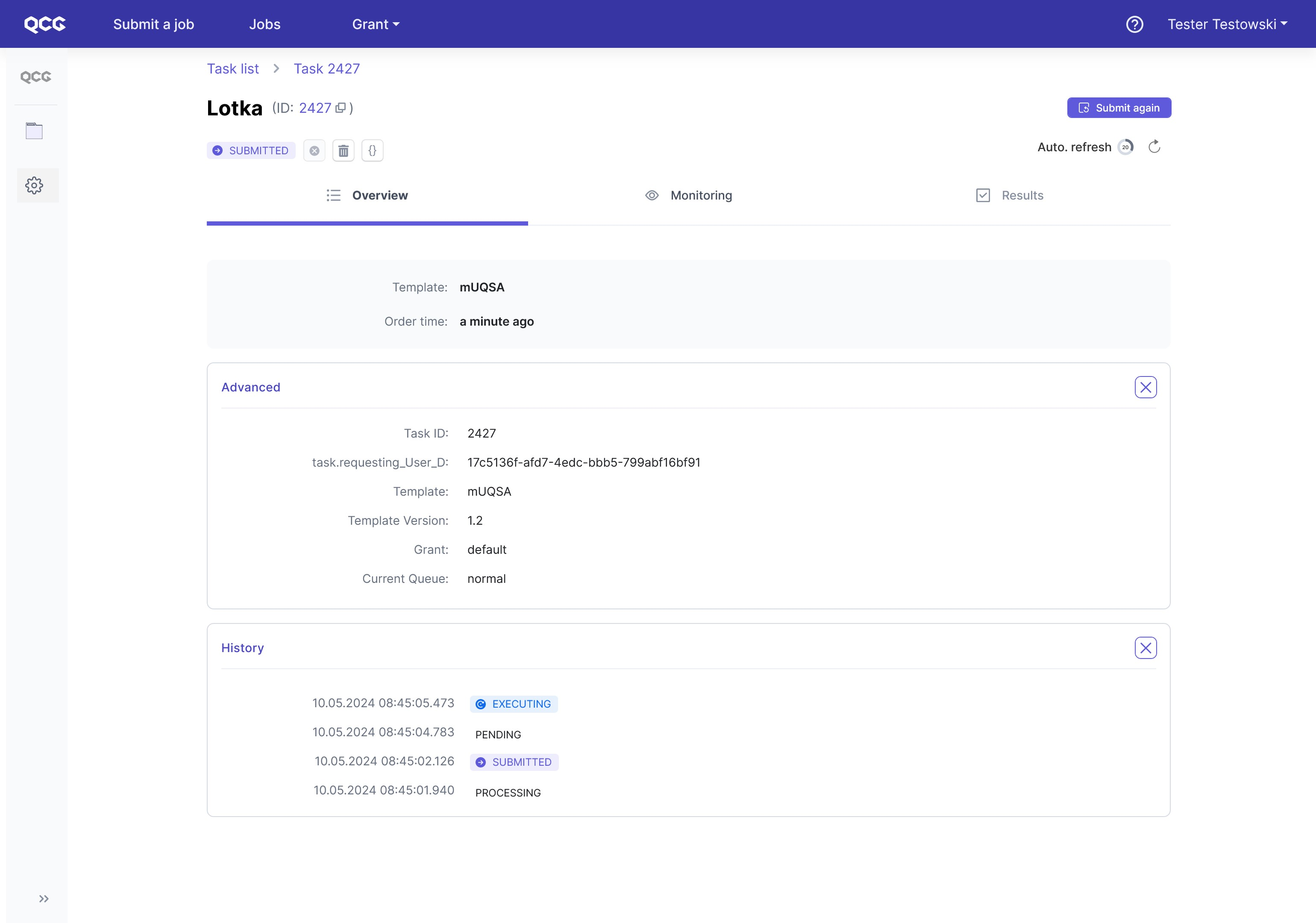Click timestamp 10.05.2024 08:45:05.473
1316x923 pixels.
383,703
